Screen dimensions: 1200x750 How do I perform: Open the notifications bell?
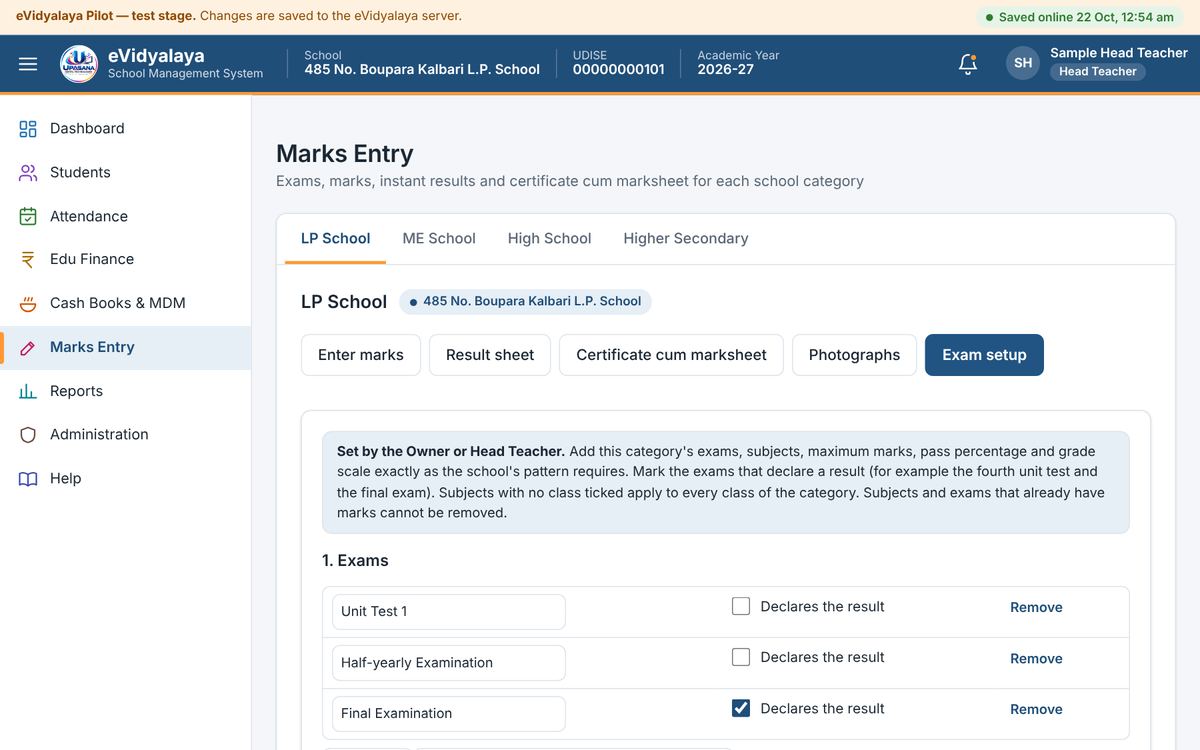coord(967,64)
